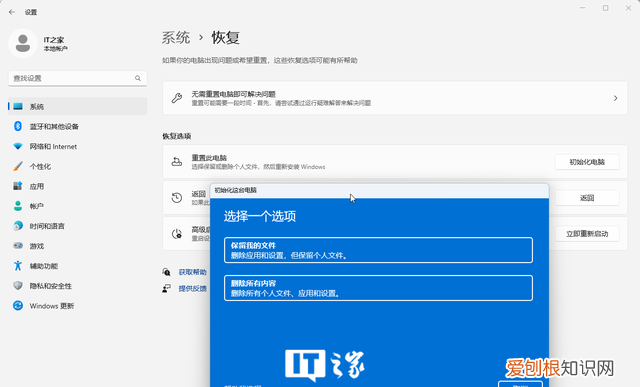Open 隐私和安全性 settings

point(78,286)
